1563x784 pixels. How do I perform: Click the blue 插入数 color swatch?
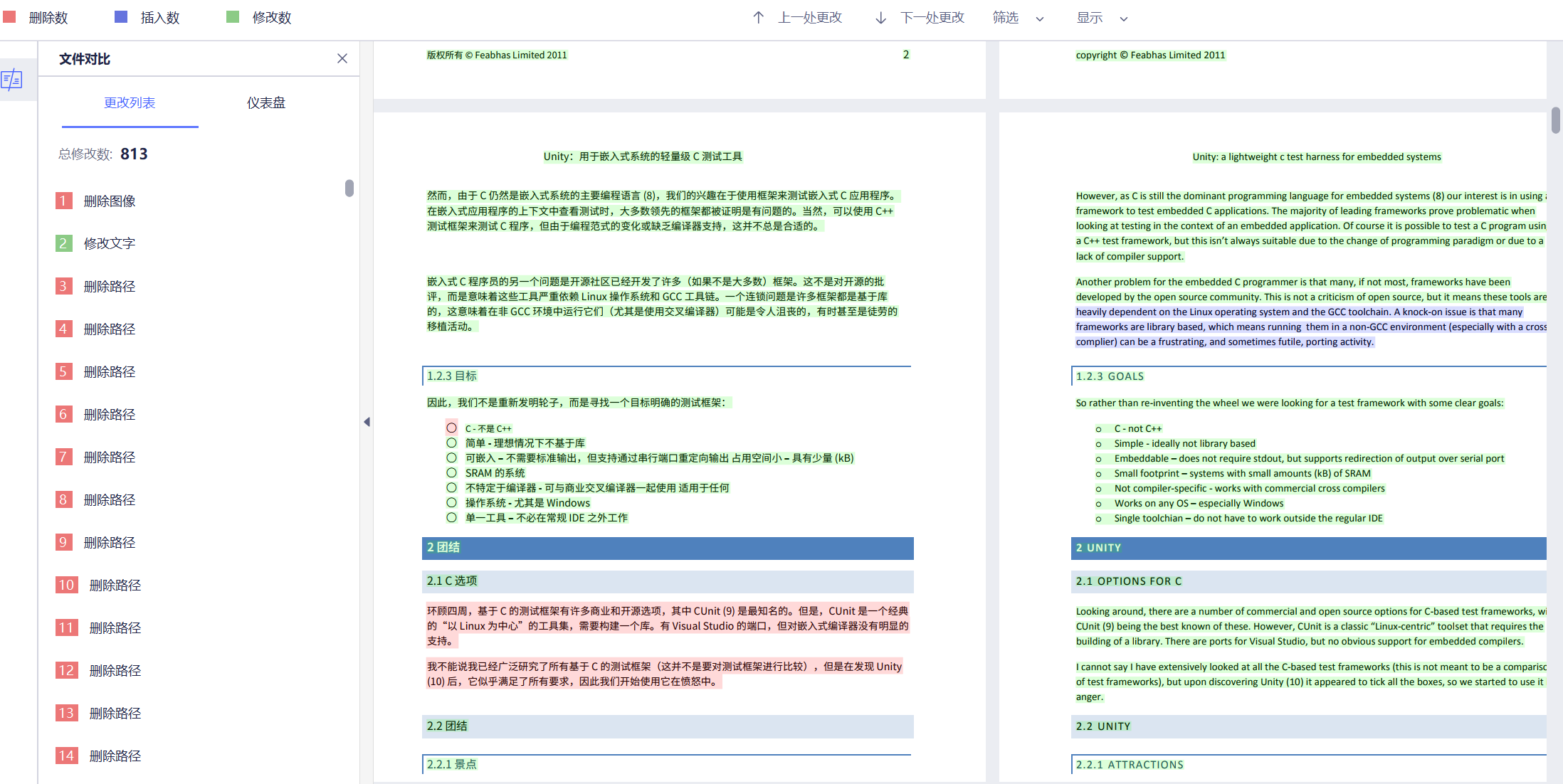[121, 16]
